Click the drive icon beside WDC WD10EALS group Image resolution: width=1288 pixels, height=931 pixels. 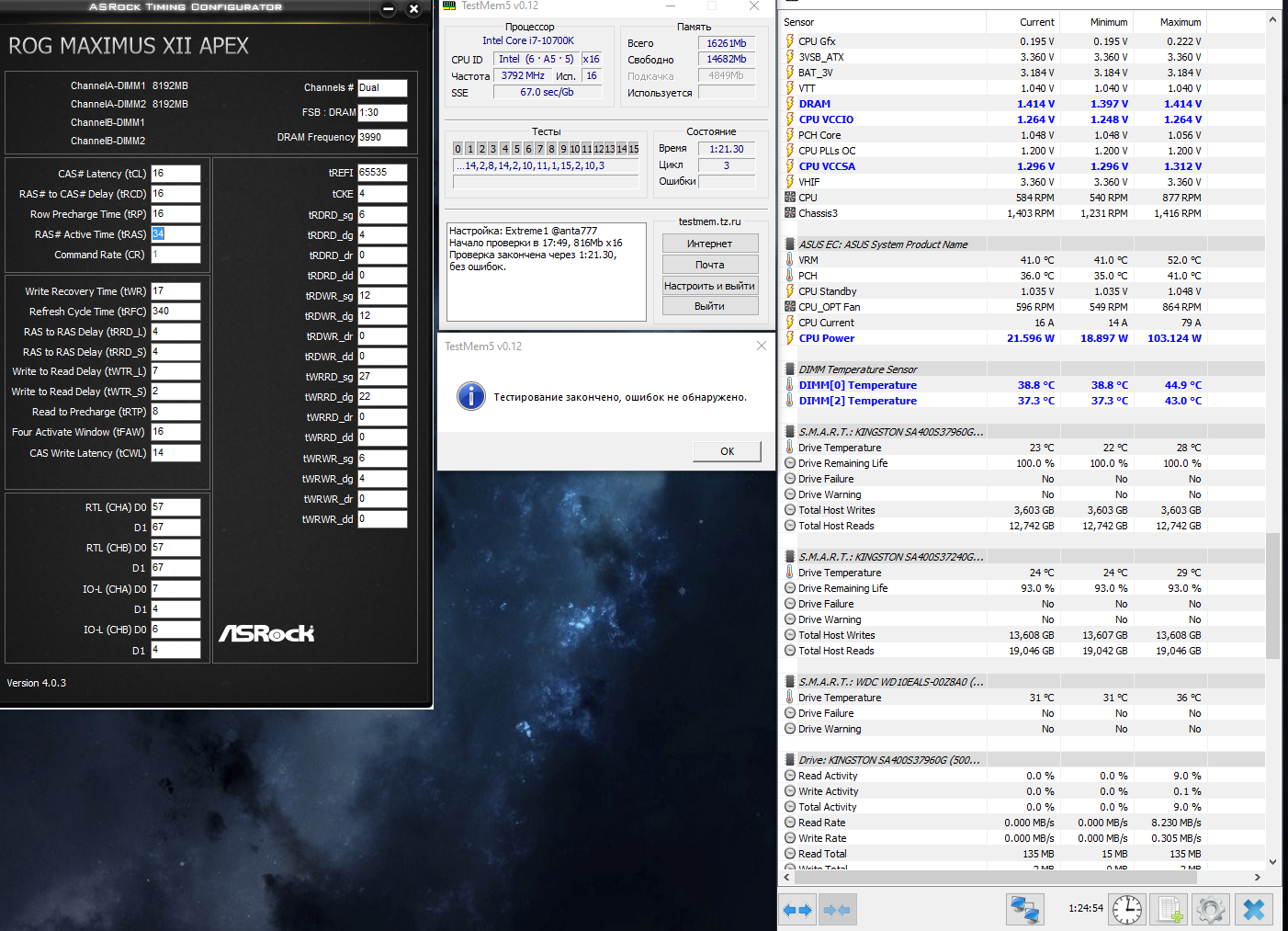tap(790, 682)
